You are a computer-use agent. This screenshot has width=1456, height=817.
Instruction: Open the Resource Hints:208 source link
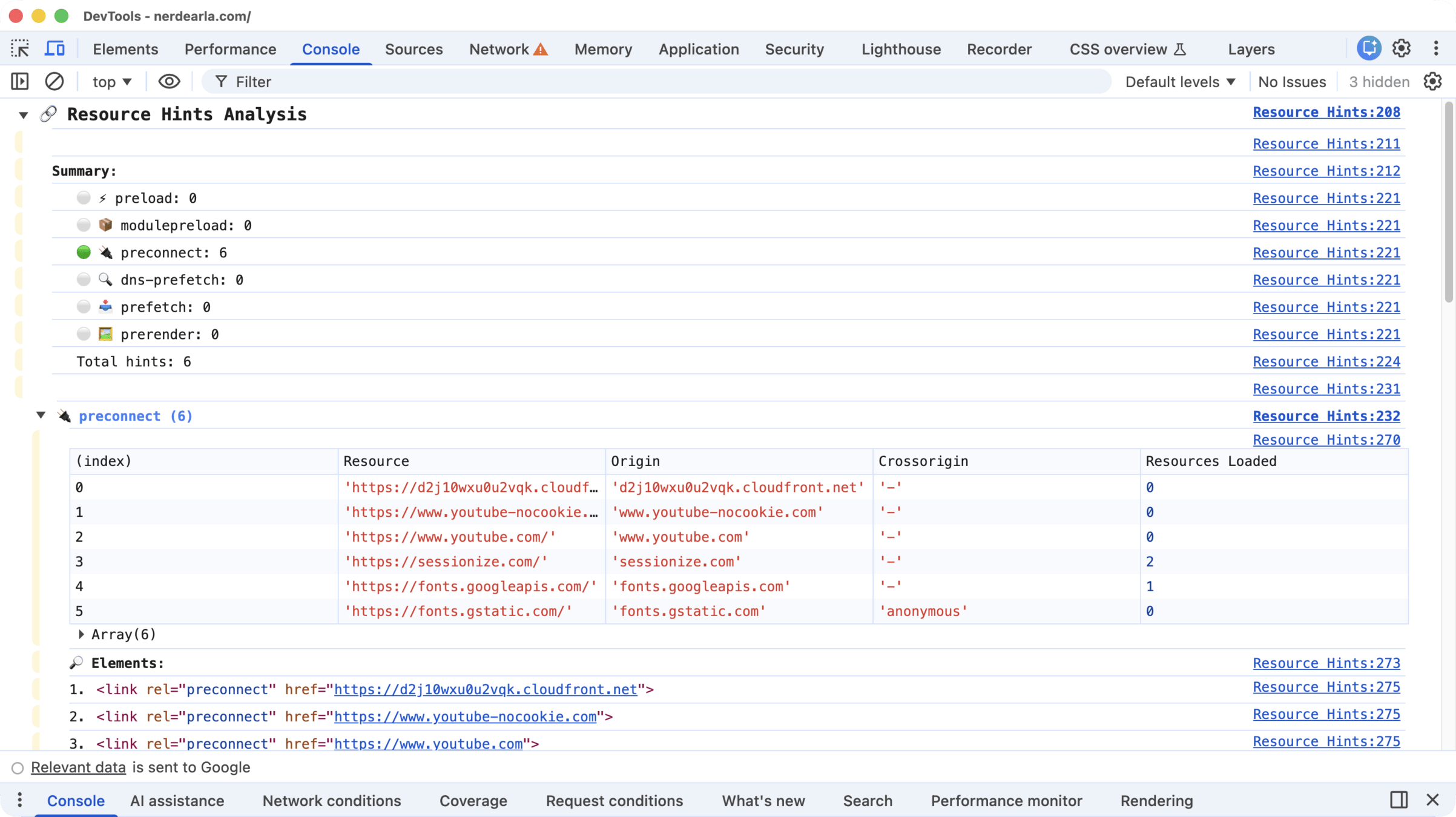[x=1326, y=112]
